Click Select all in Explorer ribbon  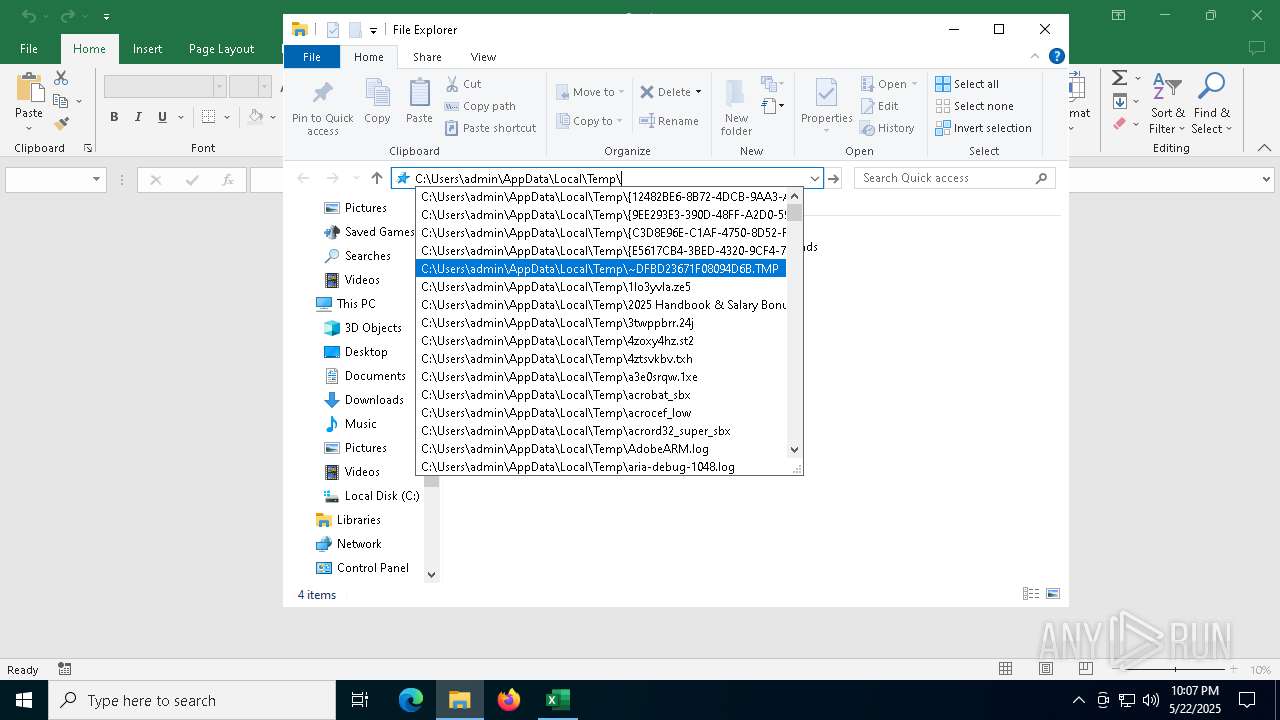967,84
